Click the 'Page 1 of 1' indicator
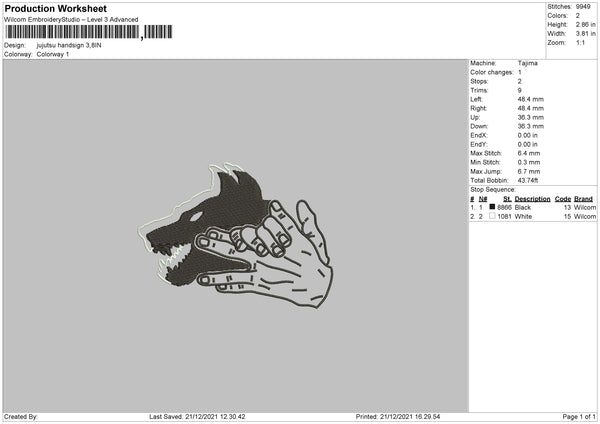 point(579,417)
